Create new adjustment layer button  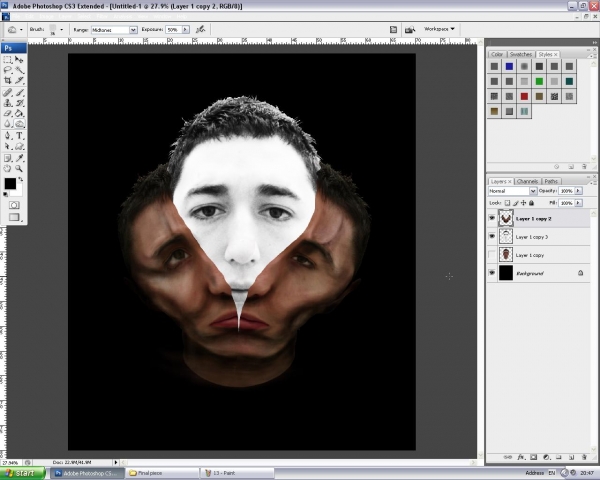click(546, 457)
